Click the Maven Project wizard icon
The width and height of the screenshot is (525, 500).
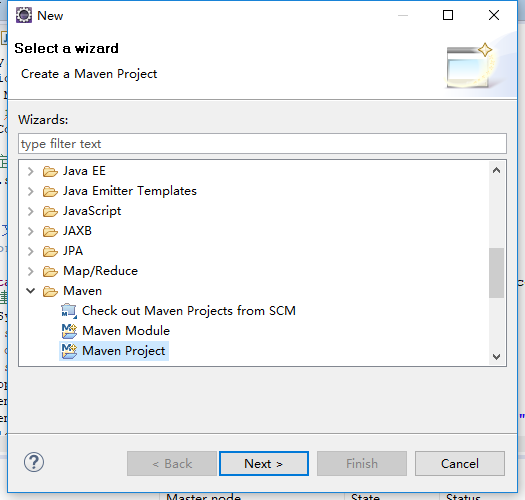69,351
